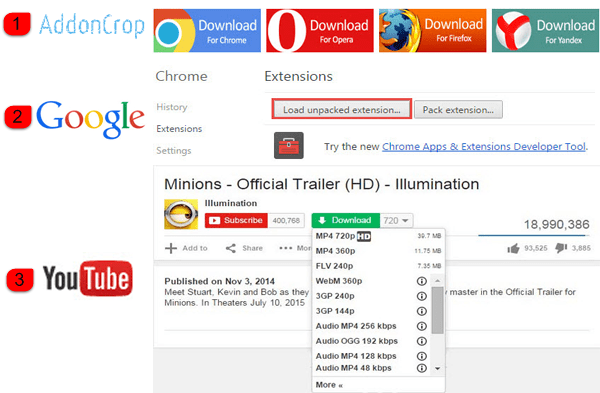
Task: Click the info icon beside WebM 360p
Action: pos(421,281)
